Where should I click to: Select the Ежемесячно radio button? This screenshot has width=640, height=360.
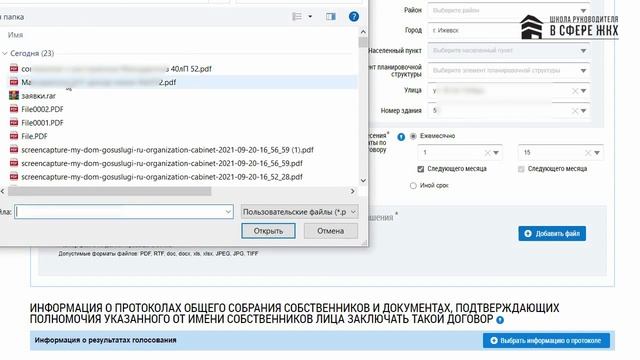[x=413, y=136]
